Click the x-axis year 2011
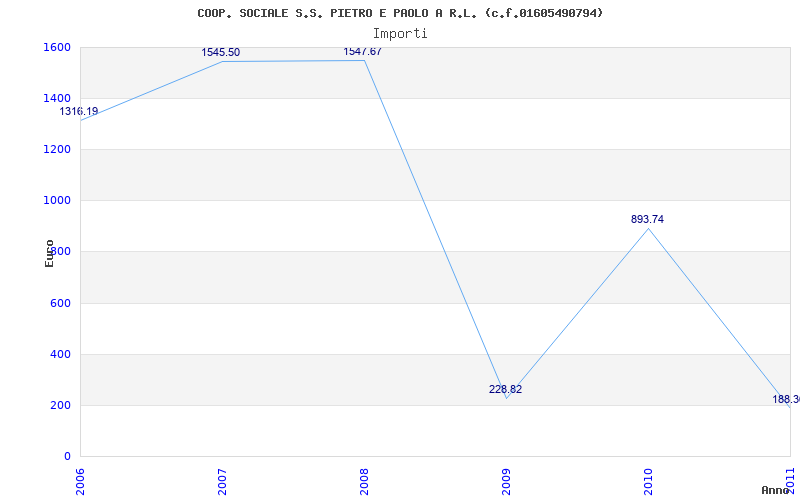Viewport: 800px width, 500px height. point(790,483)
